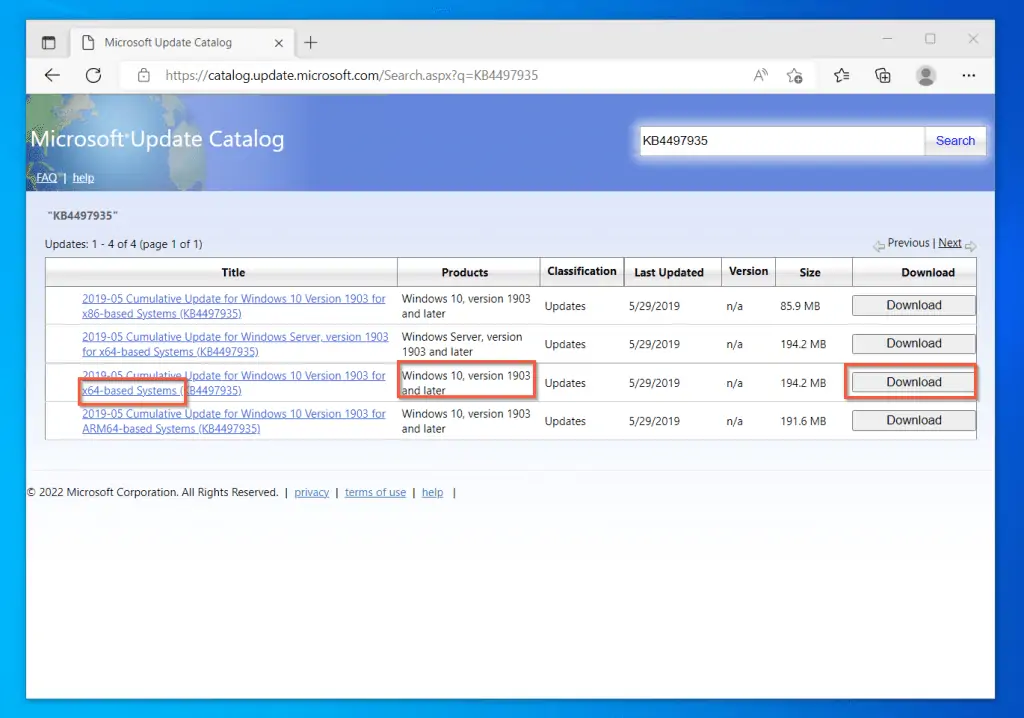This screenshot has height=718, width=1024.
Task: Open the help link under the banner
Action: pos(83,178)
